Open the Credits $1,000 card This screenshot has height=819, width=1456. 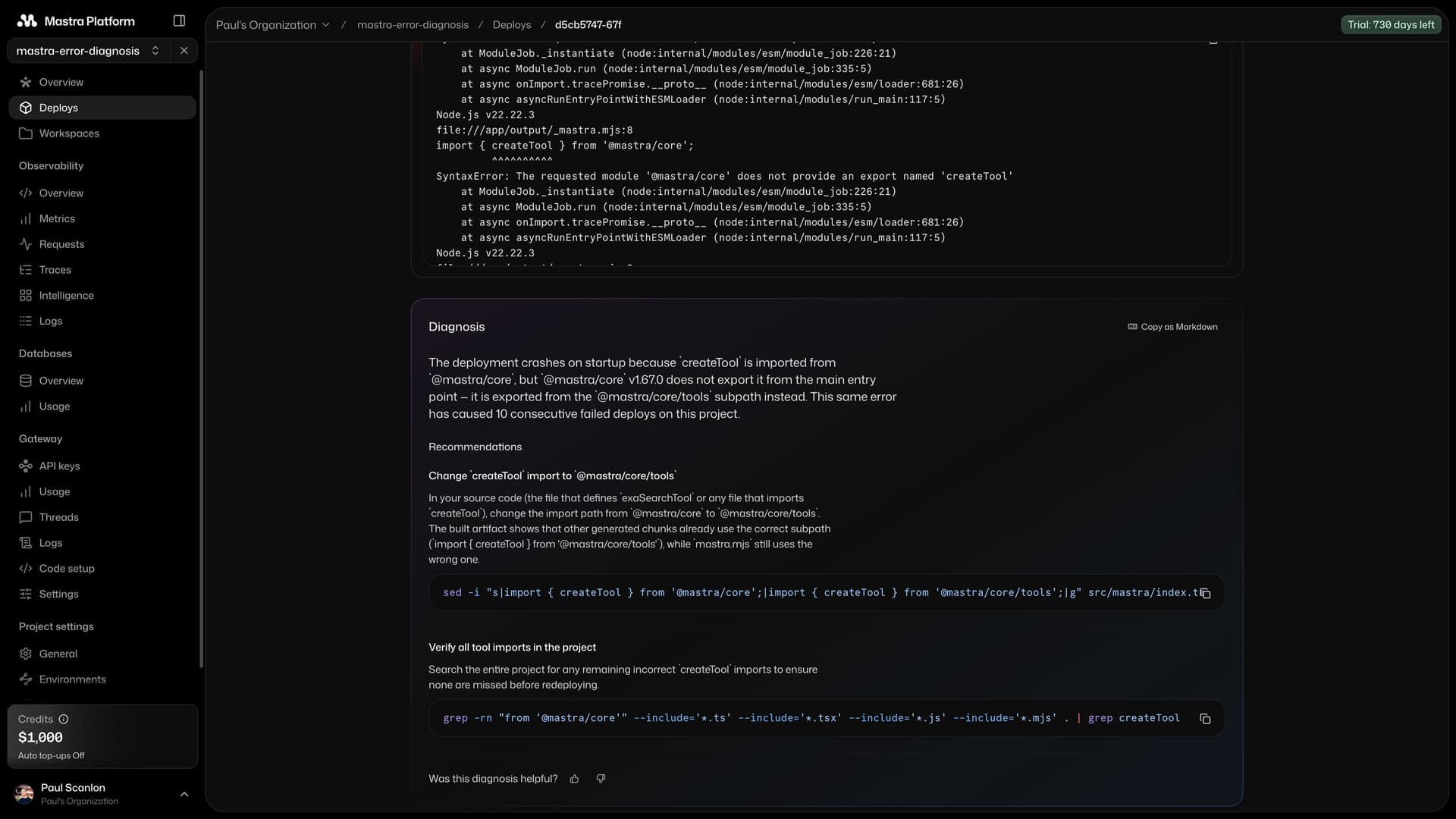point(102,736)
